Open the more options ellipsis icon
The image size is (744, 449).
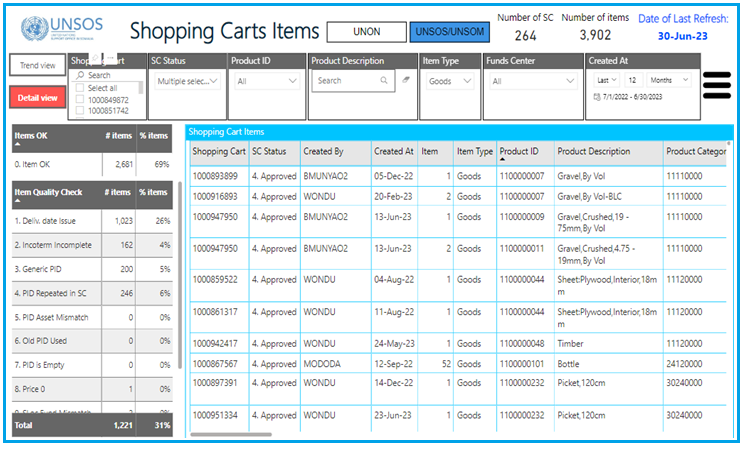[x=110, y=57]
